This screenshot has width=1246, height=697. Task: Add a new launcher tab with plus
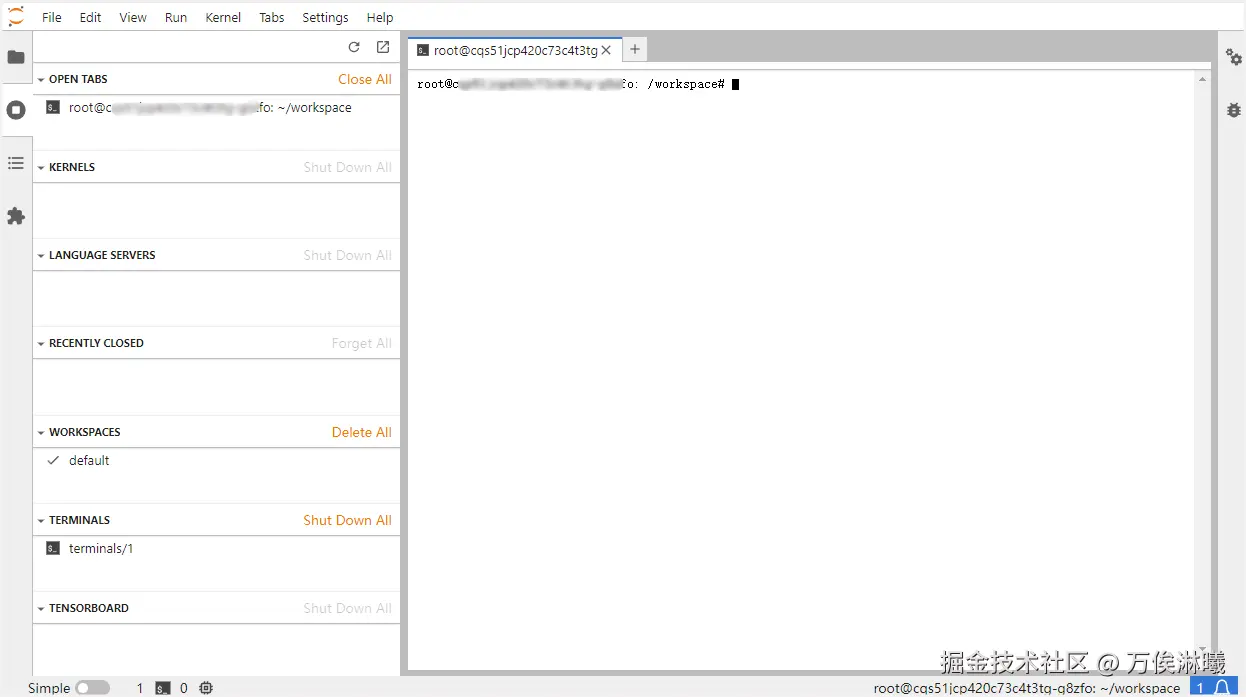click(635, 49)
